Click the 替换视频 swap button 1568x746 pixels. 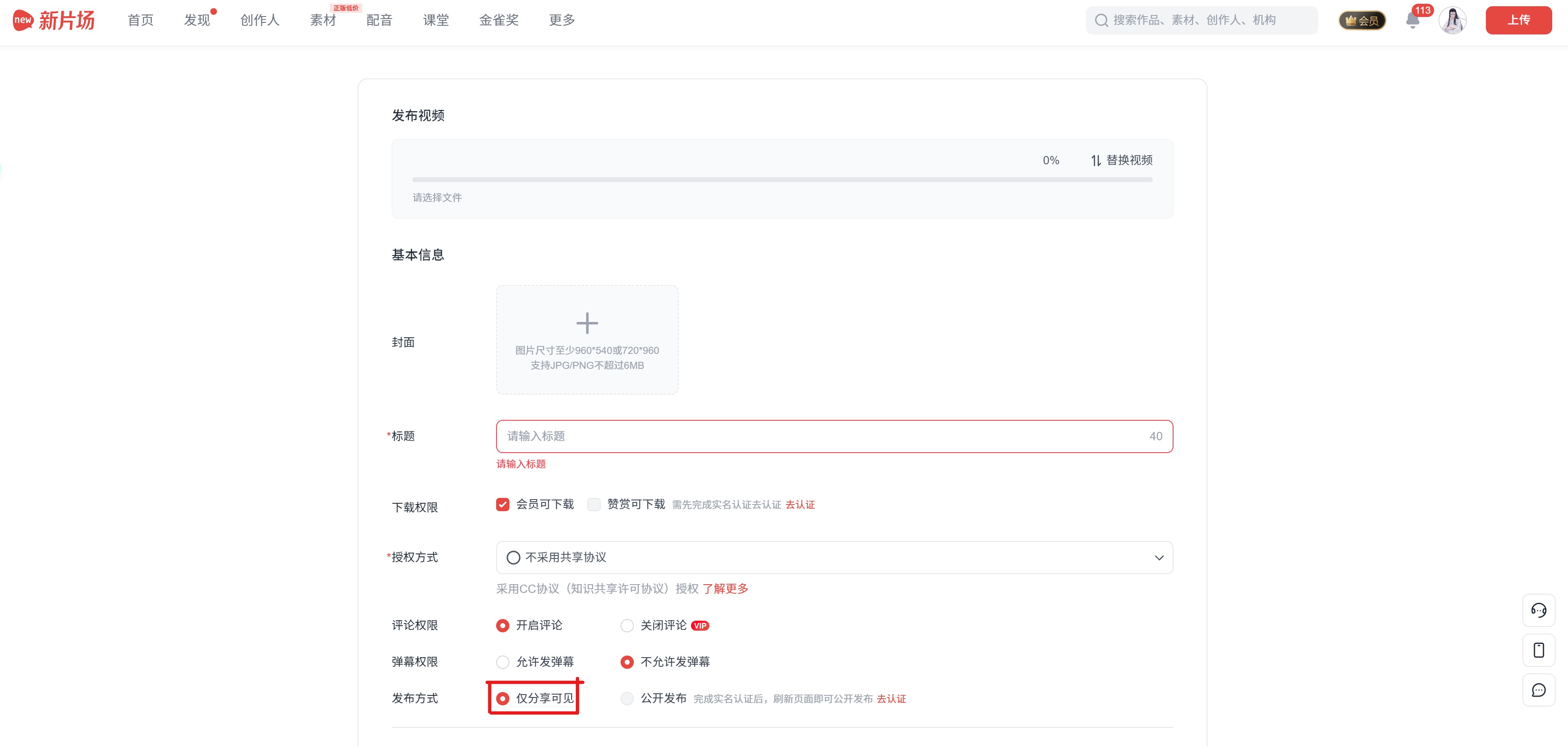coord(1121,160)
